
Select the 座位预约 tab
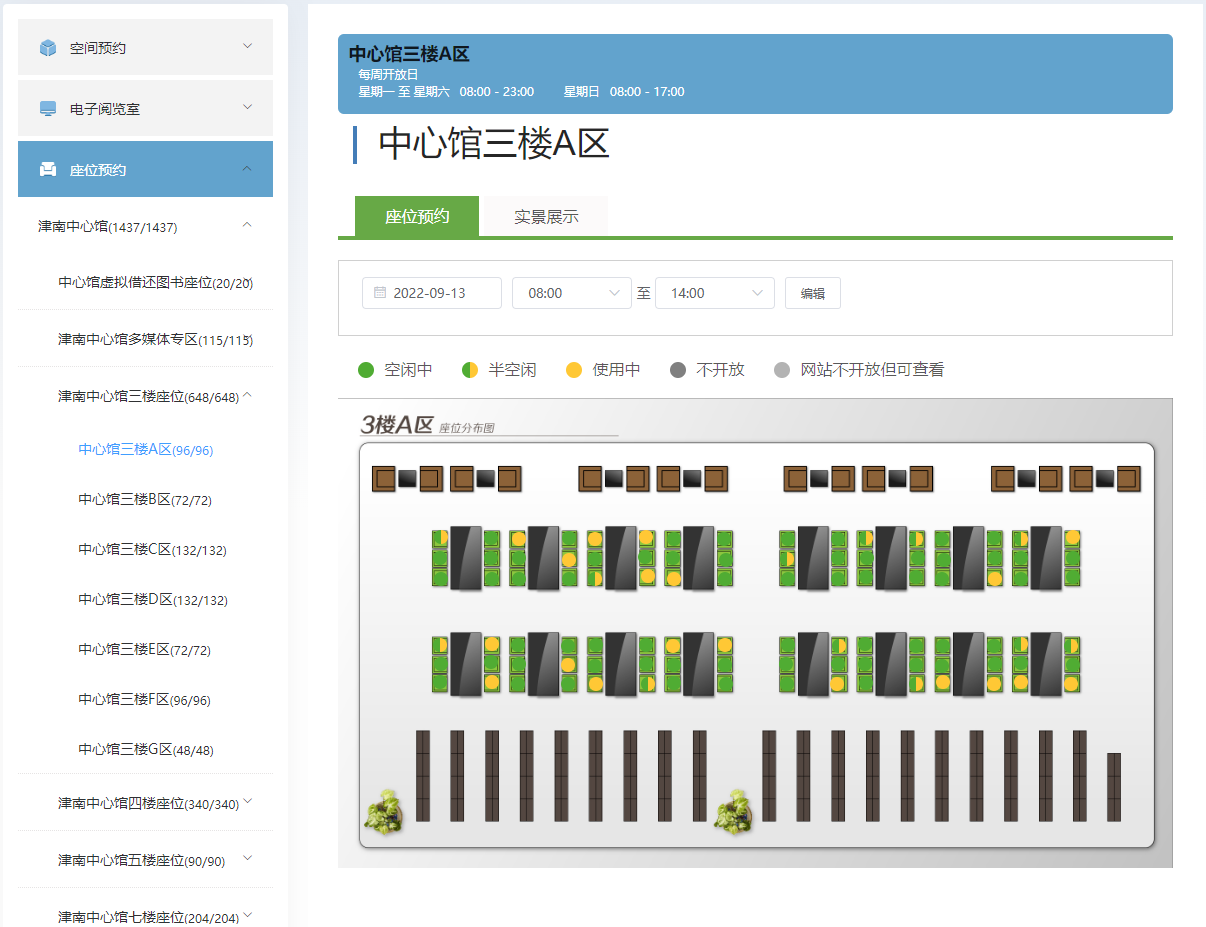click(417, 217)
